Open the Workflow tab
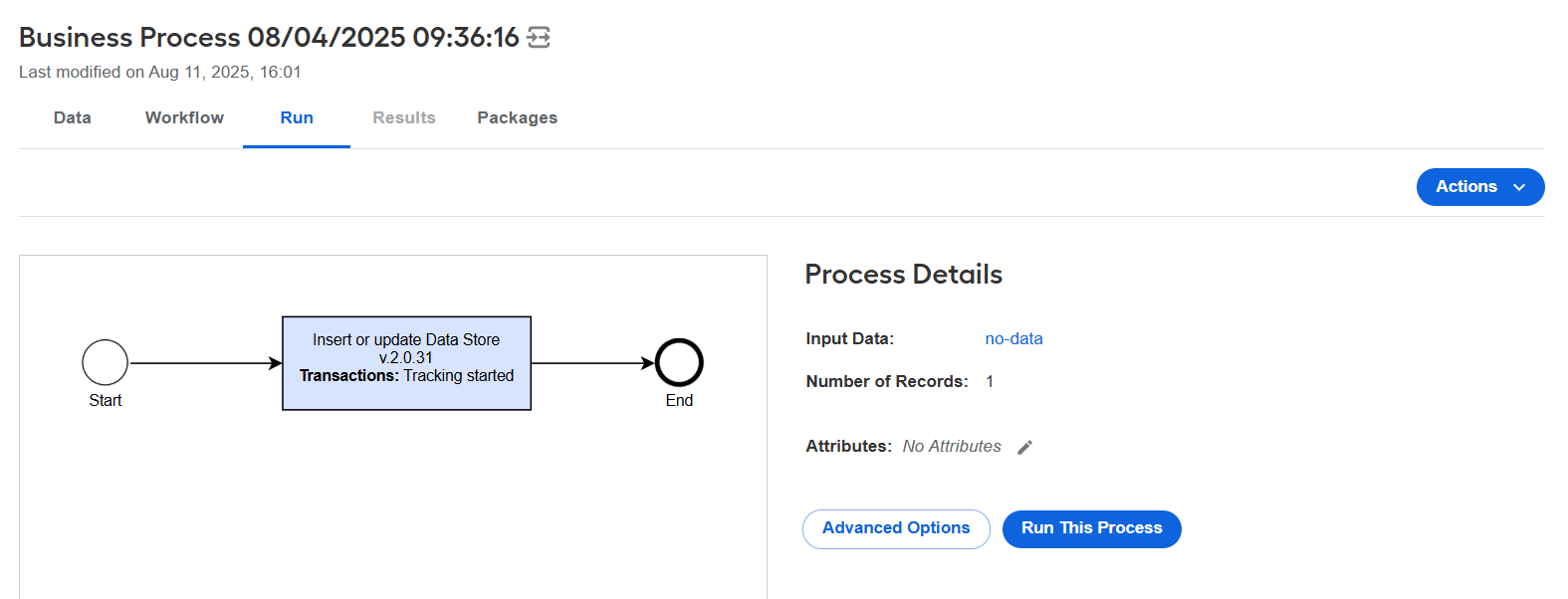Viewport: 1568px width, 599px height. (184, 117)
